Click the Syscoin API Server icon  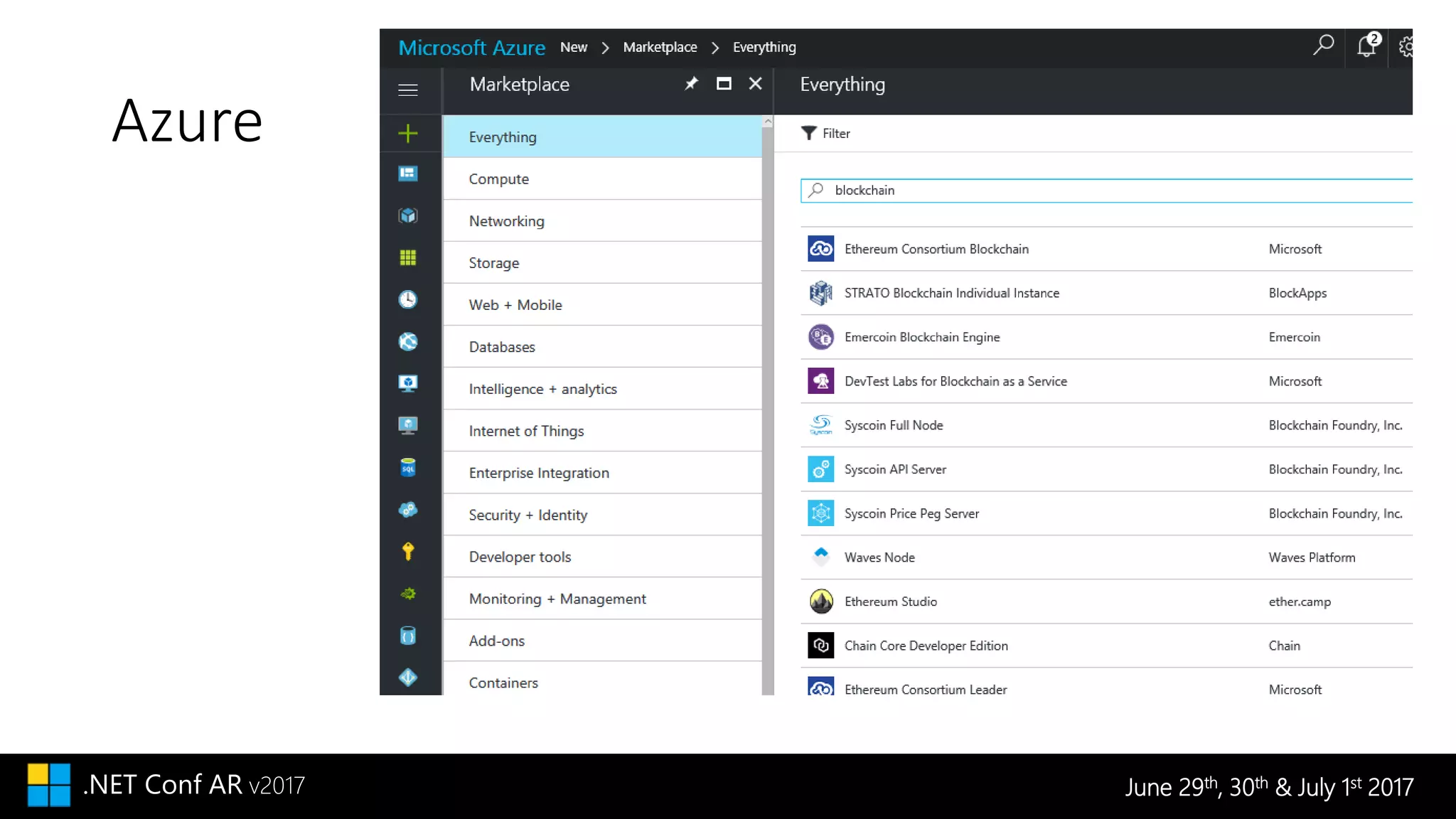coord(821,469)
